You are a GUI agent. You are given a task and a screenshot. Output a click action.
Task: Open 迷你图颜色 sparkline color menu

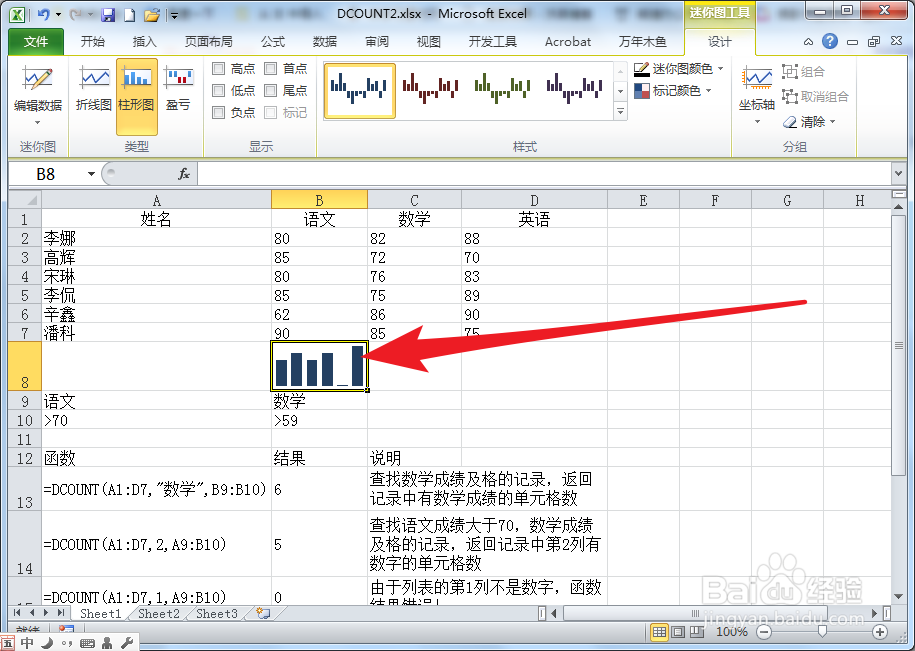click(x=679, y=69)
